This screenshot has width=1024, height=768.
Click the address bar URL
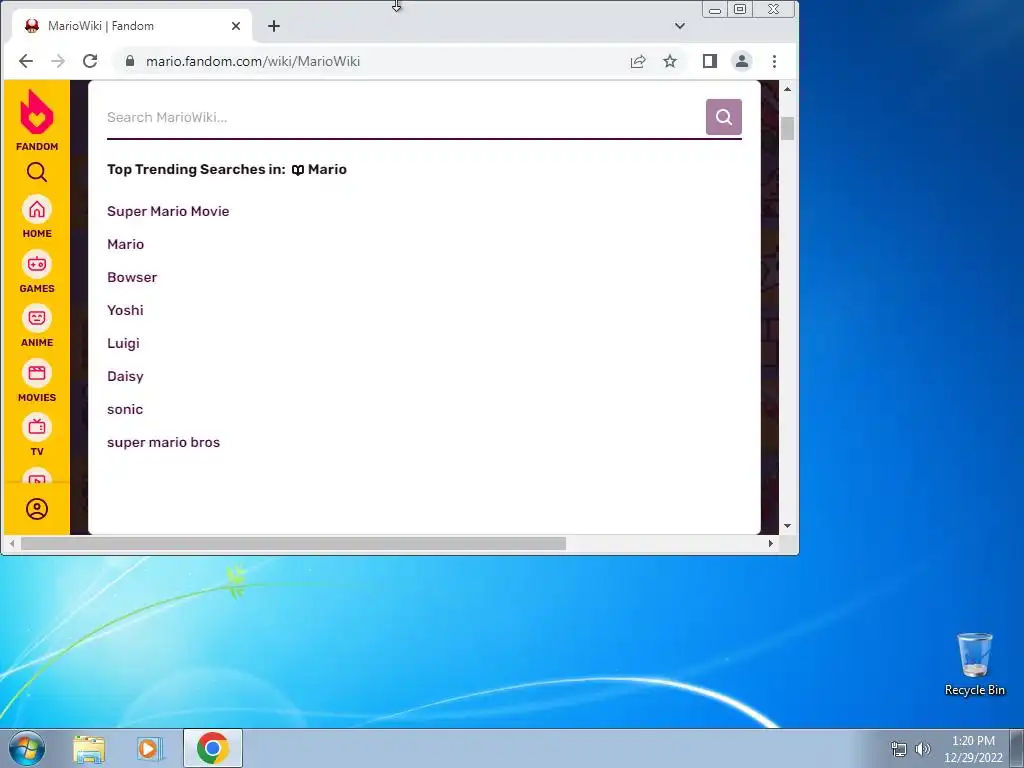[253, 61]
